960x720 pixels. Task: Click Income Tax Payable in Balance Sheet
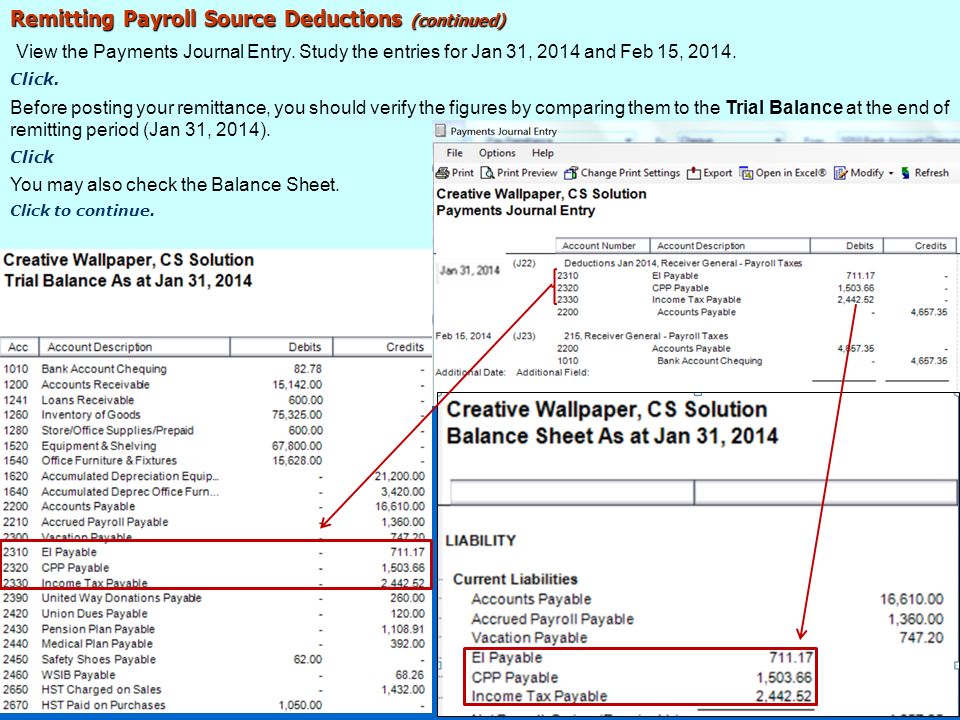pos(539,696)
